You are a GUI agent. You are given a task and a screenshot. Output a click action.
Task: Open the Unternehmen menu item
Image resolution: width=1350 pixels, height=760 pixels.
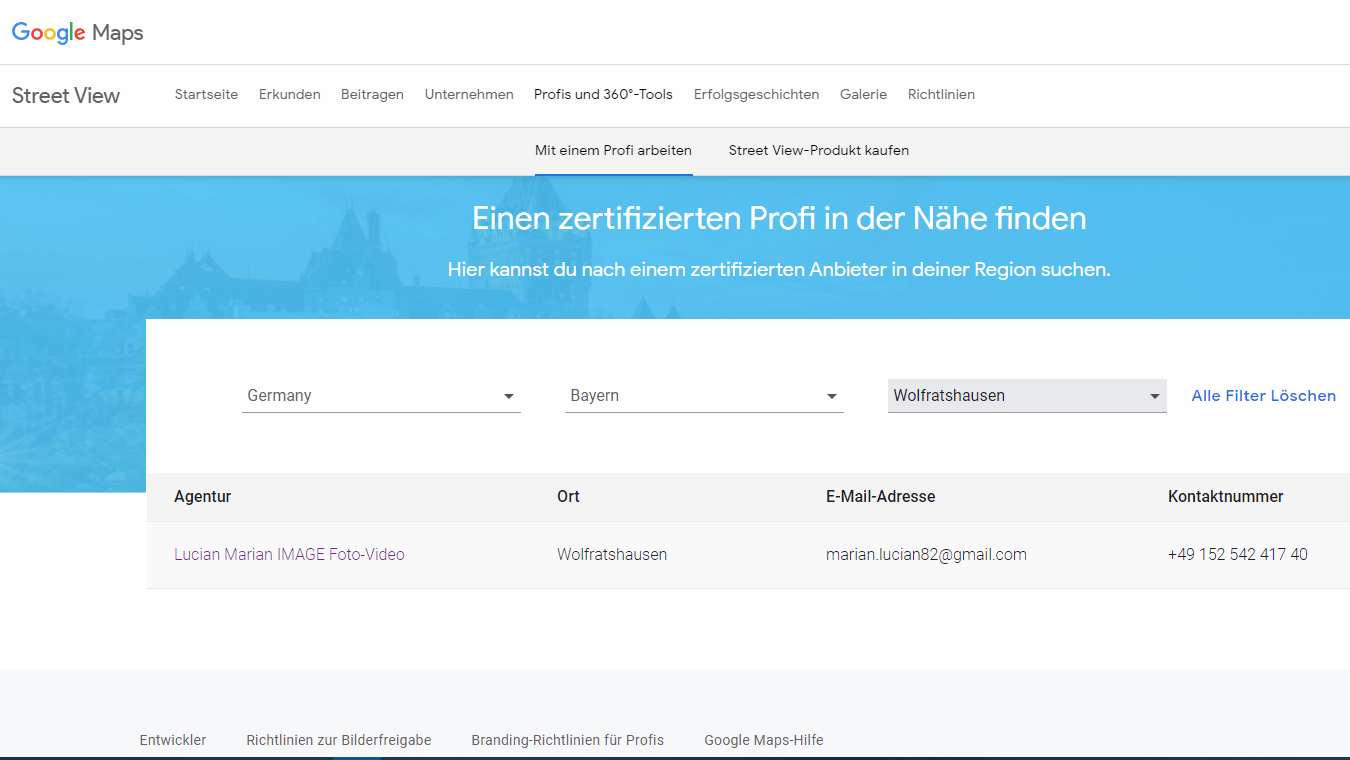469,95
